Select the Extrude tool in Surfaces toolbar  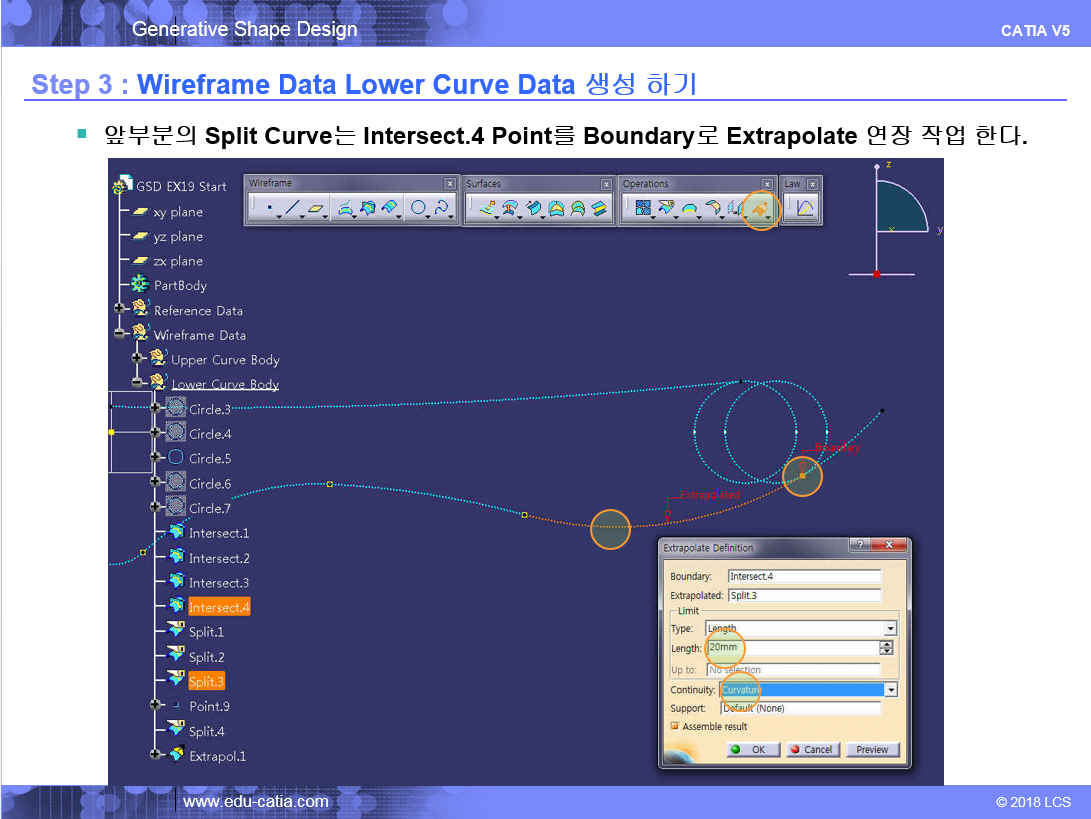point(488,209)
